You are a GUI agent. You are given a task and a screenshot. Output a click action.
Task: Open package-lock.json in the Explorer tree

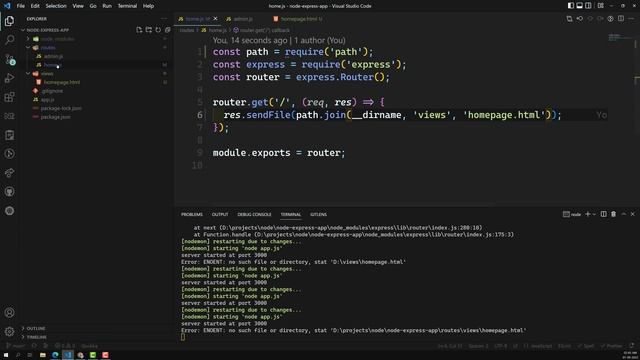(61, 108)
